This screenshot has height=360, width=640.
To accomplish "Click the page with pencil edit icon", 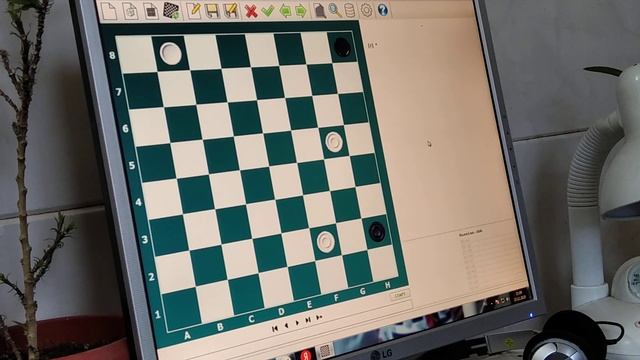I will click(193, 11).
